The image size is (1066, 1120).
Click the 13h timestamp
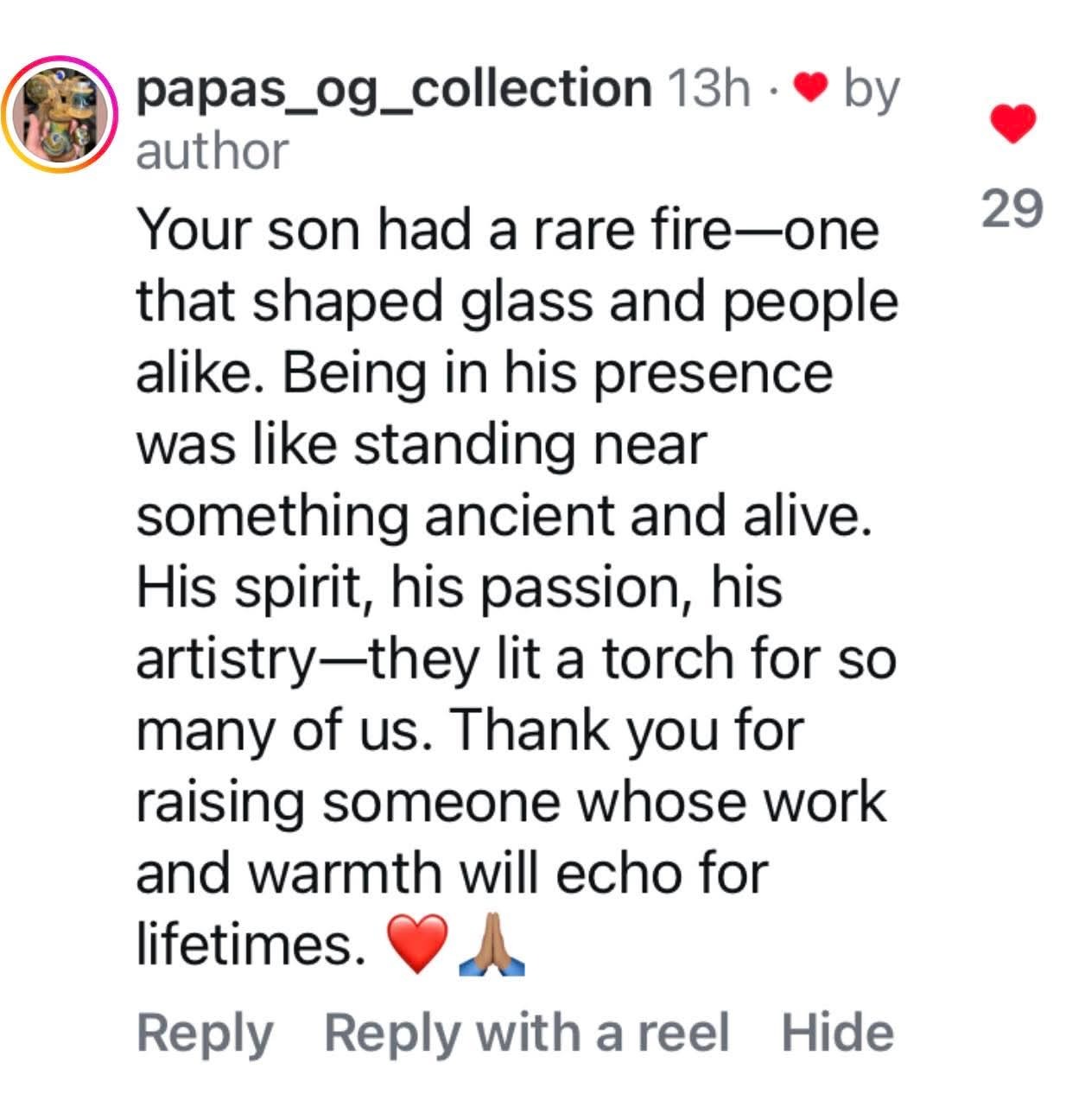(709, 89)
